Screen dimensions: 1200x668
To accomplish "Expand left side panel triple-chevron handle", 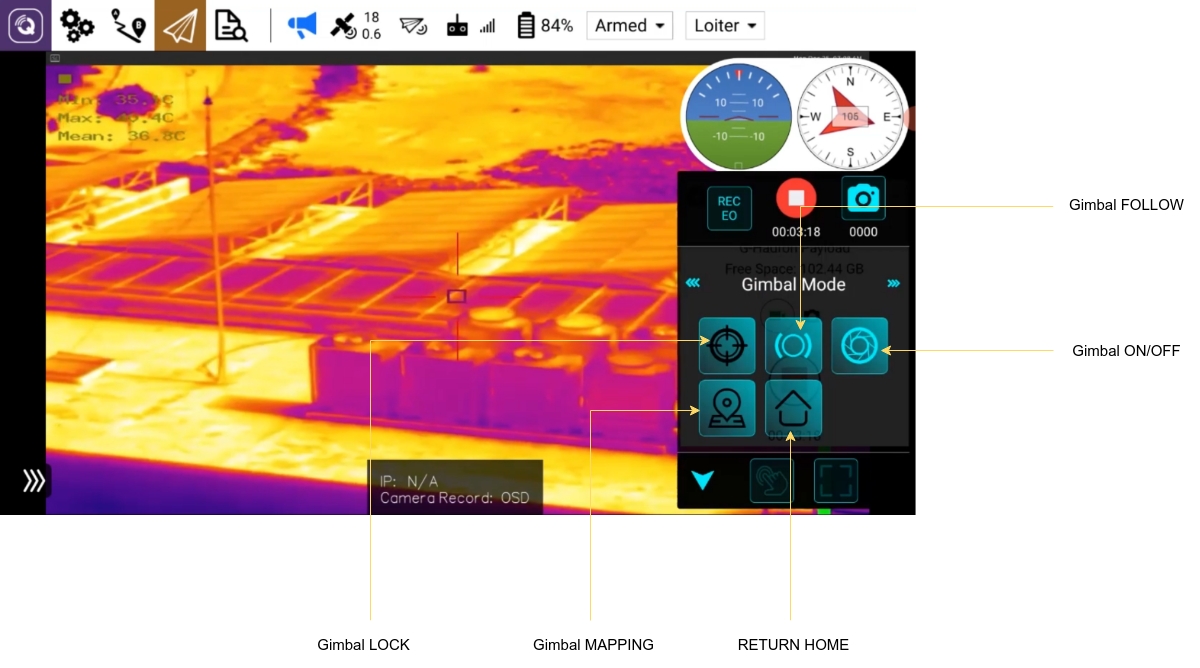I will click(34, 481).
